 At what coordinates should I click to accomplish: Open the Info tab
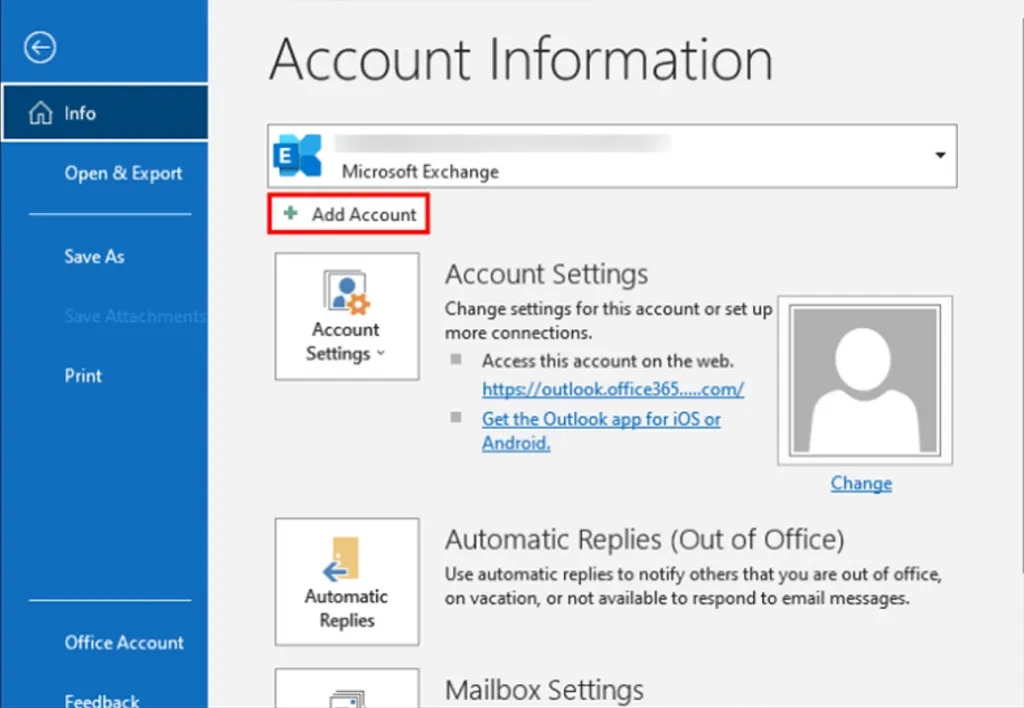[x=104, y=113]
